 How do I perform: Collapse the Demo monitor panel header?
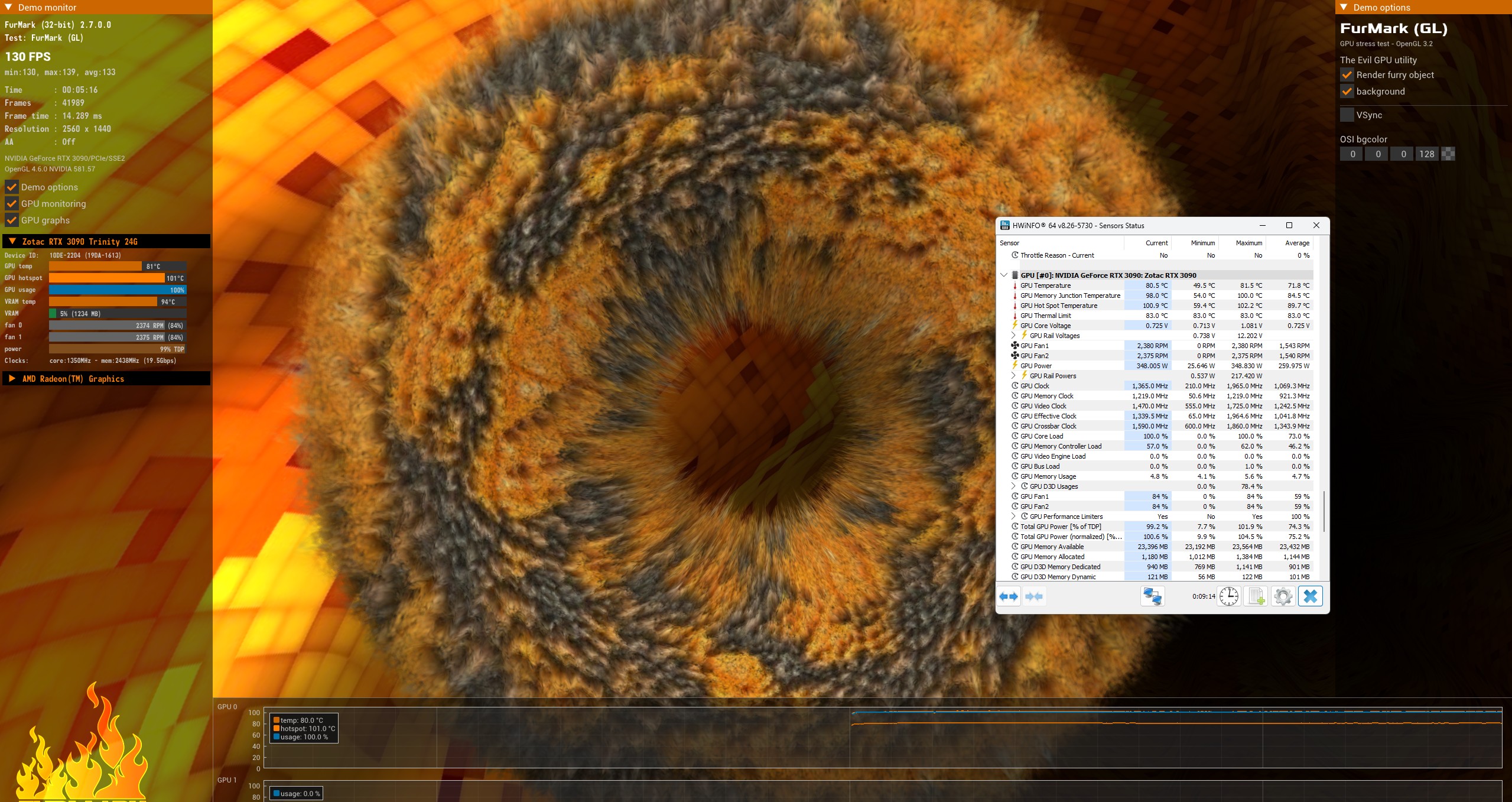pos(8,8)
